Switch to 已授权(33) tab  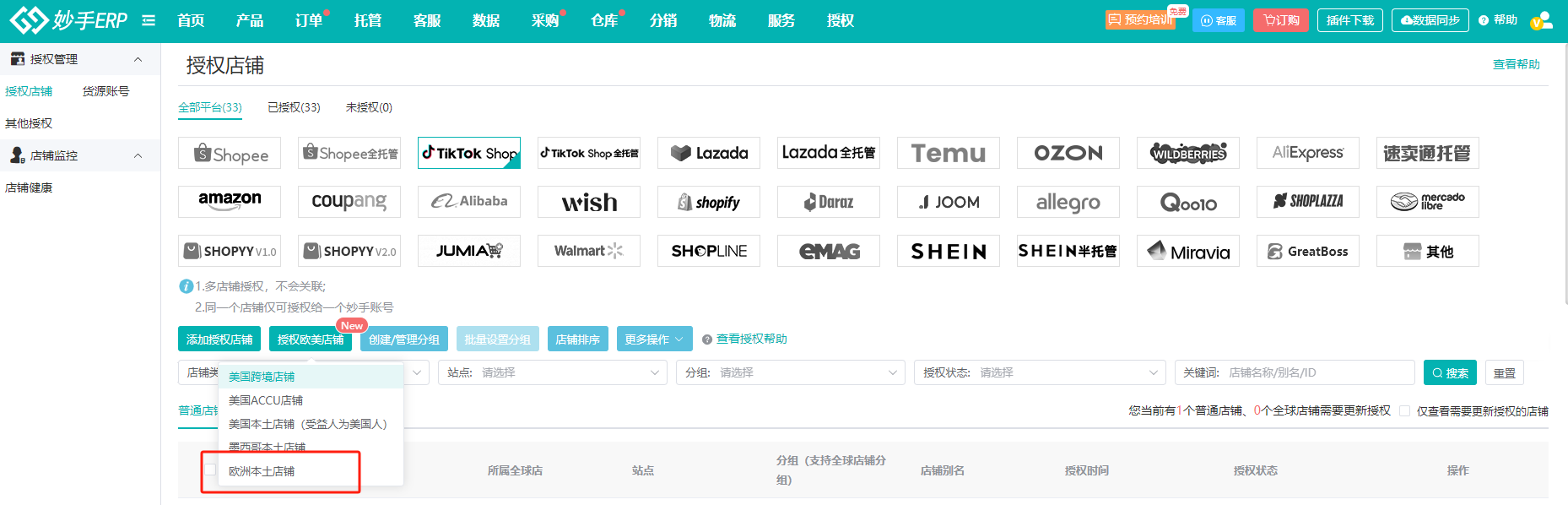pos(294,107)
